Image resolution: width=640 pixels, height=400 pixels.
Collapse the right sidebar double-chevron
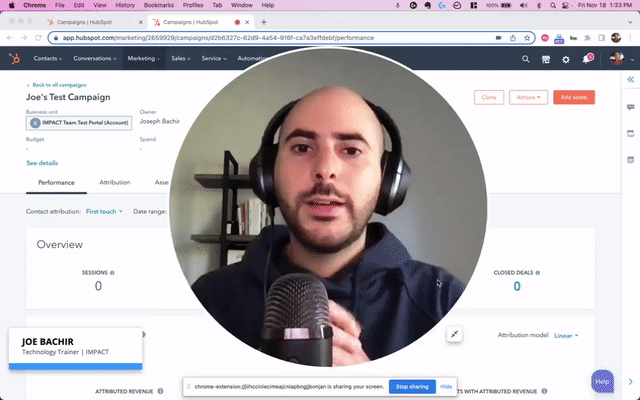point(631,79)
